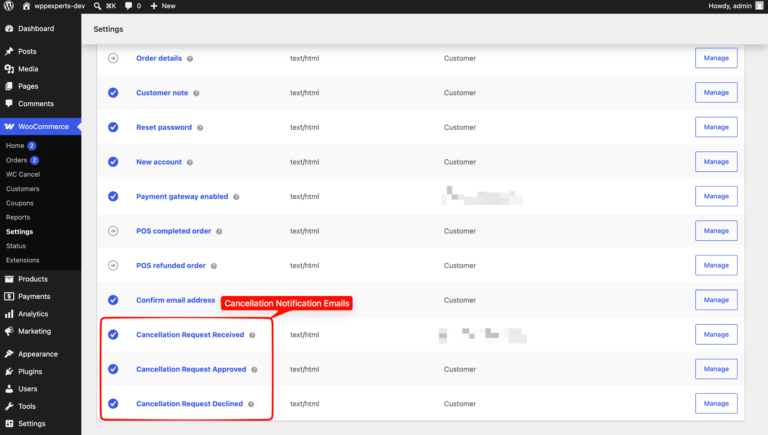The height and width of the screenshot is (435, 768).
Task: Click help icon next to Customer note
Action: [196, 93]
